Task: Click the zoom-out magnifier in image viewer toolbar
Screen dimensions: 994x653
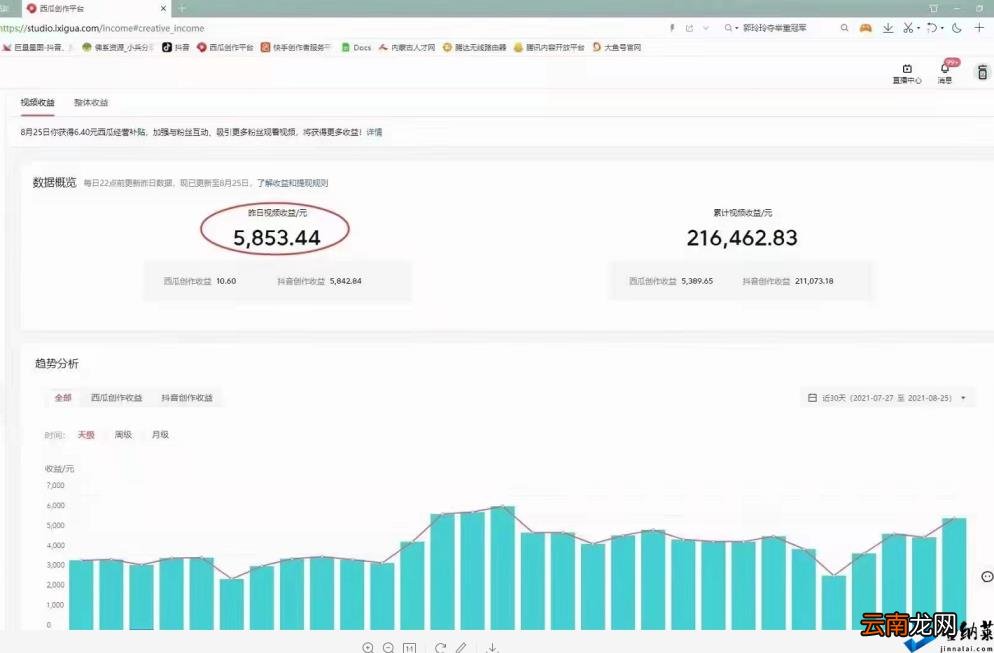Action: [x=388, y=648]
